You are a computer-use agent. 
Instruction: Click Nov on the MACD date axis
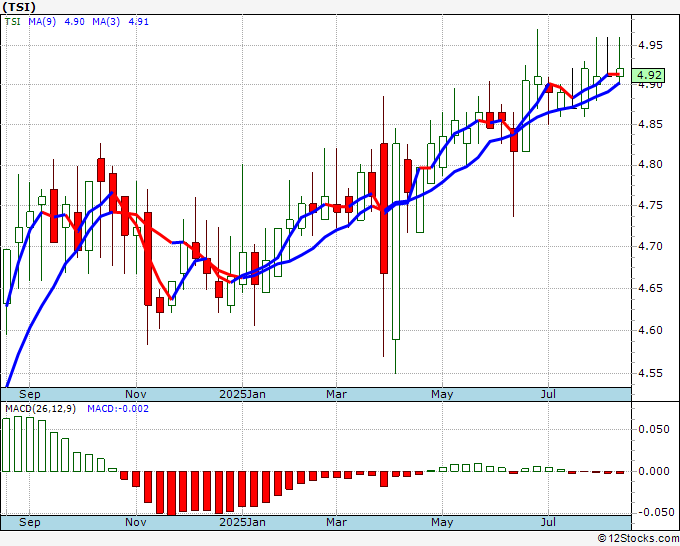(x=136, y=522)
